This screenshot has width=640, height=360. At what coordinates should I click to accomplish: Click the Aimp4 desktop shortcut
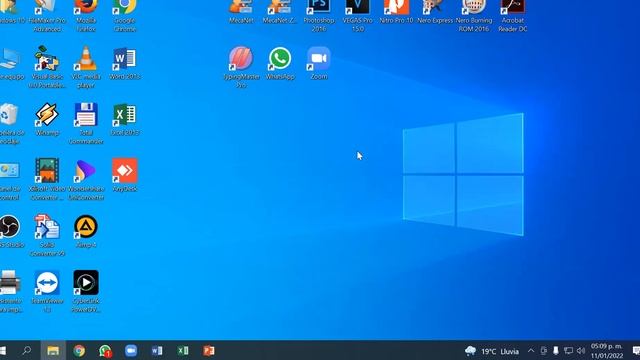pos(86,231)
